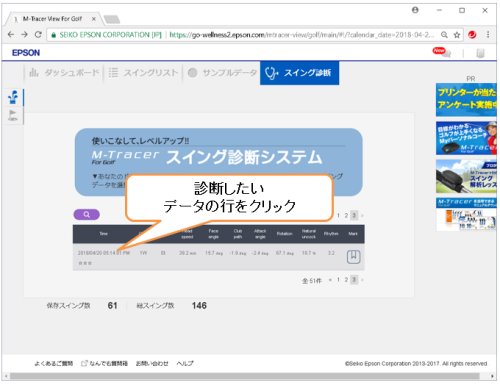Bookmark the page with the star icon

pos(457,35)
